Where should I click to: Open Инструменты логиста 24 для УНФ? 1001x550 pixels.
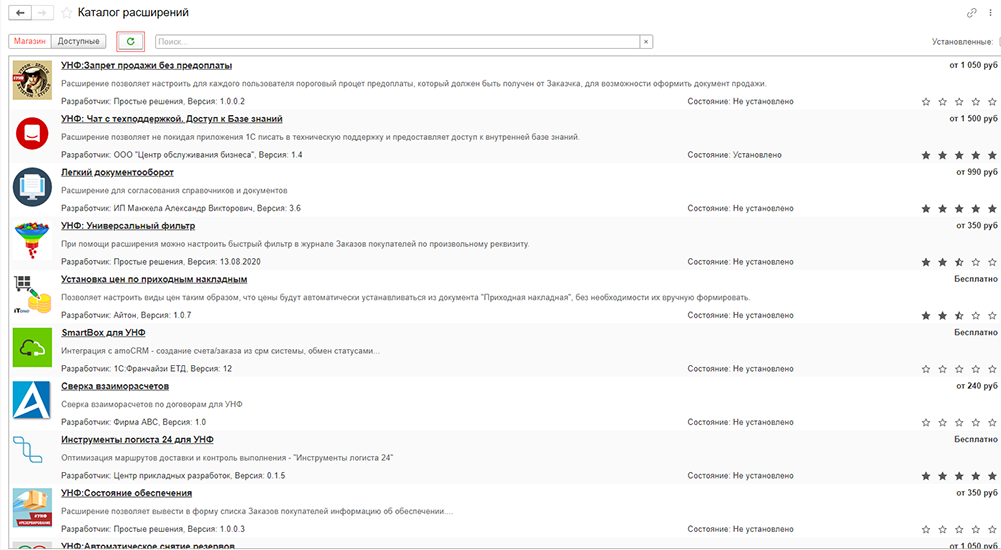pos(137,439)
